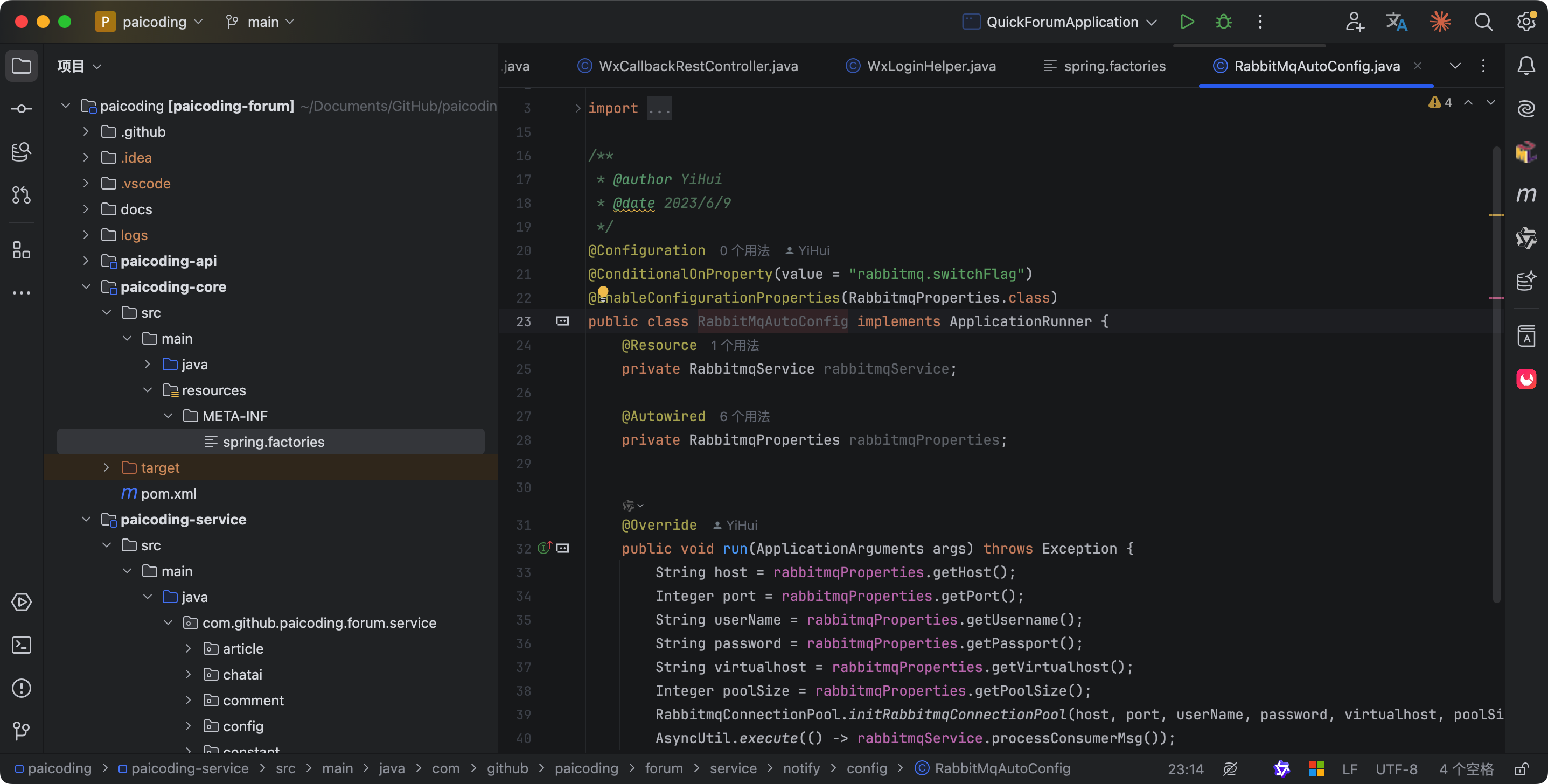Toggle read-only lock in status bar
Image resolution: width=1548 pixels, height=784 pixels.
coord(1522,769)
